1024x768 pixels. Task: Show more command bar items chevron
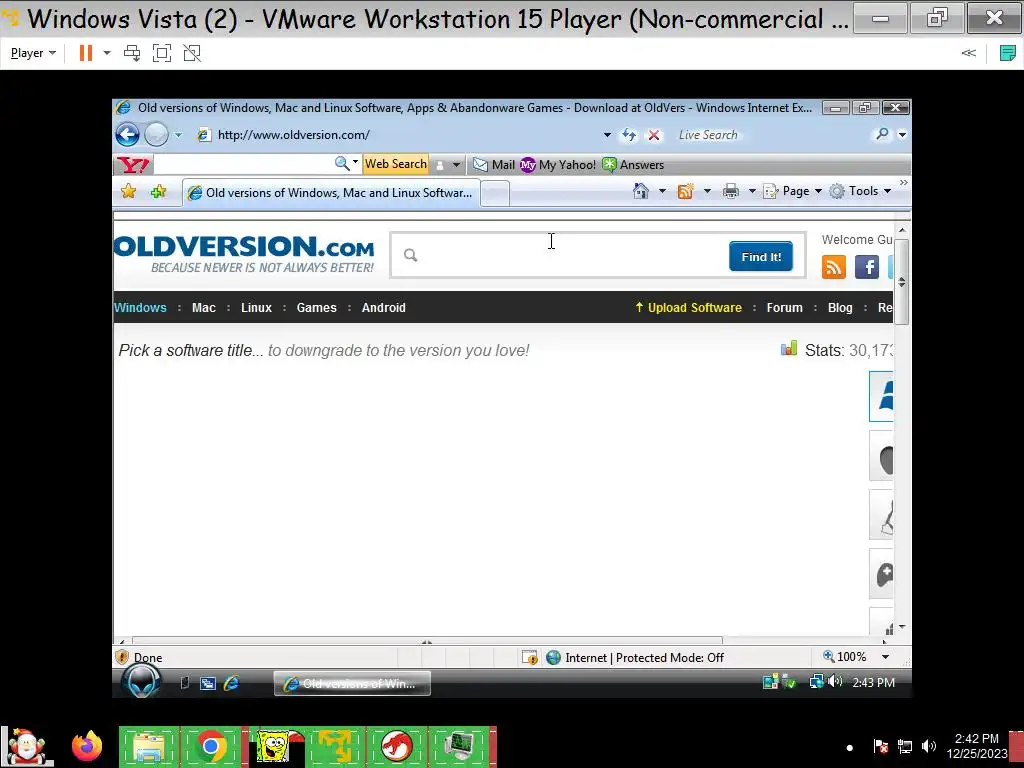(x=903, y=183)
